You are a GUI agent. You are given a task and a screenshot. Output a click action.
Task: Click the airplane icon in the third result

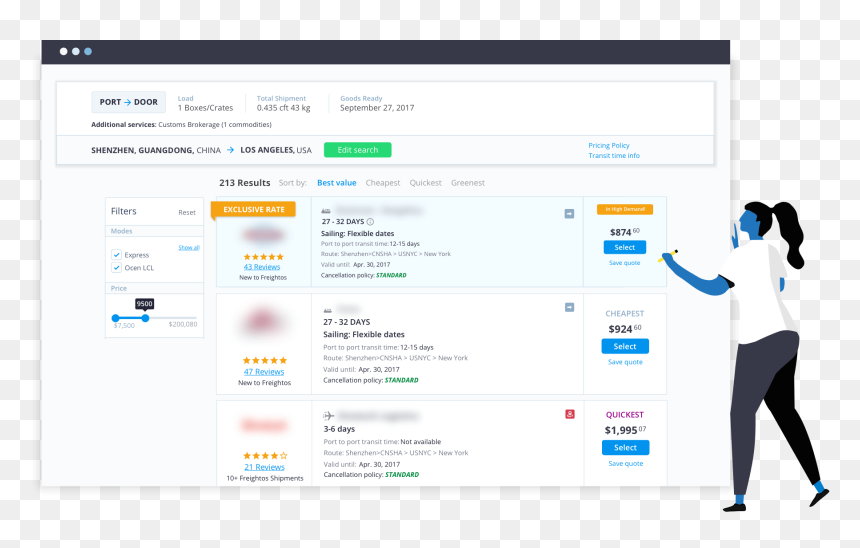point(329,416)
